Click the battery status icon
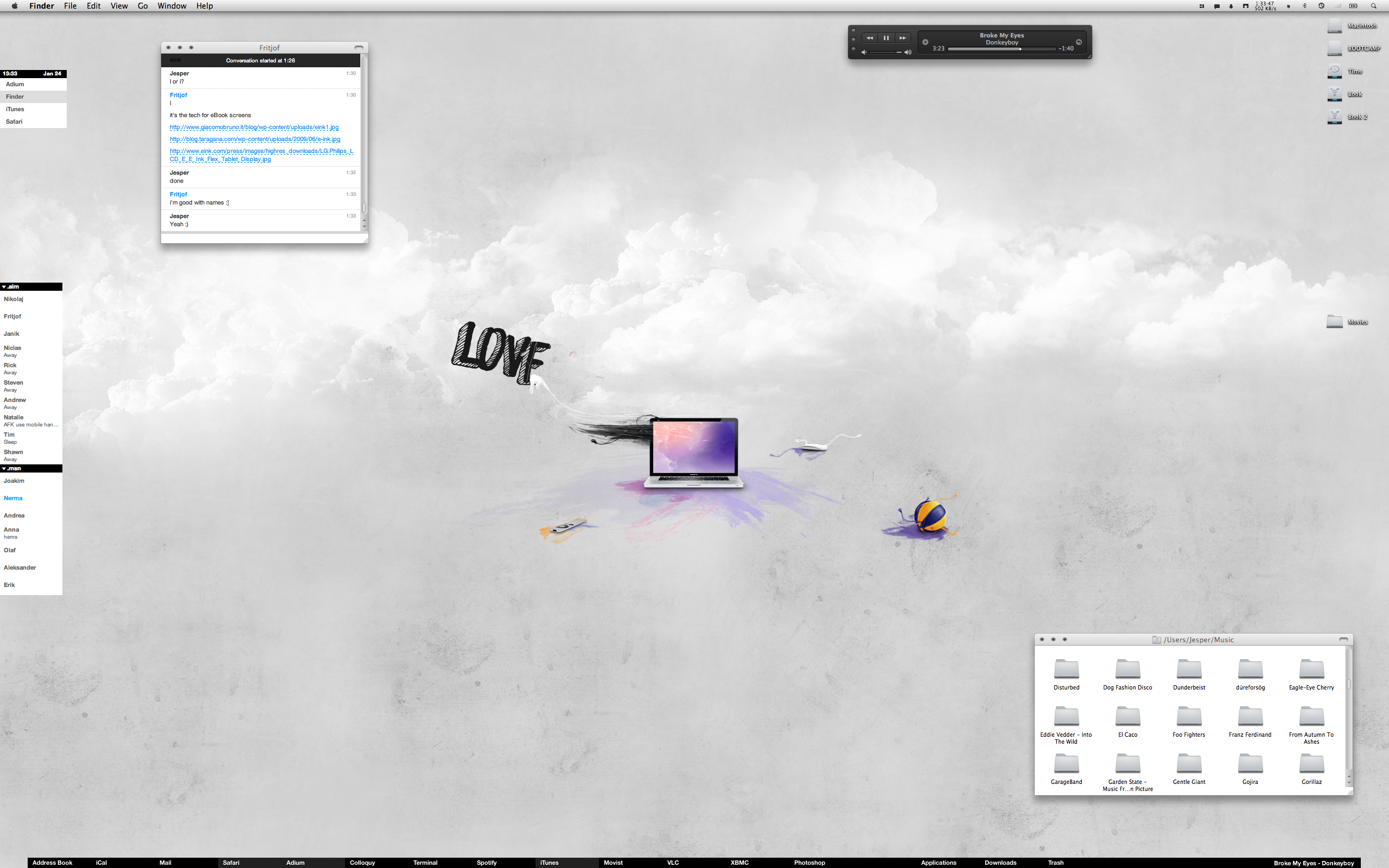The width and height of the screenshot is (1389, 868). [1353, 6]
